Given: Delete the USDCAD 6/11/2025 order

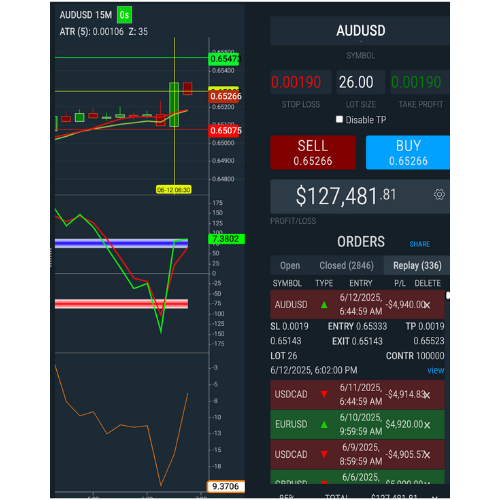Looking at the screenshot, I should pos(427,395).
